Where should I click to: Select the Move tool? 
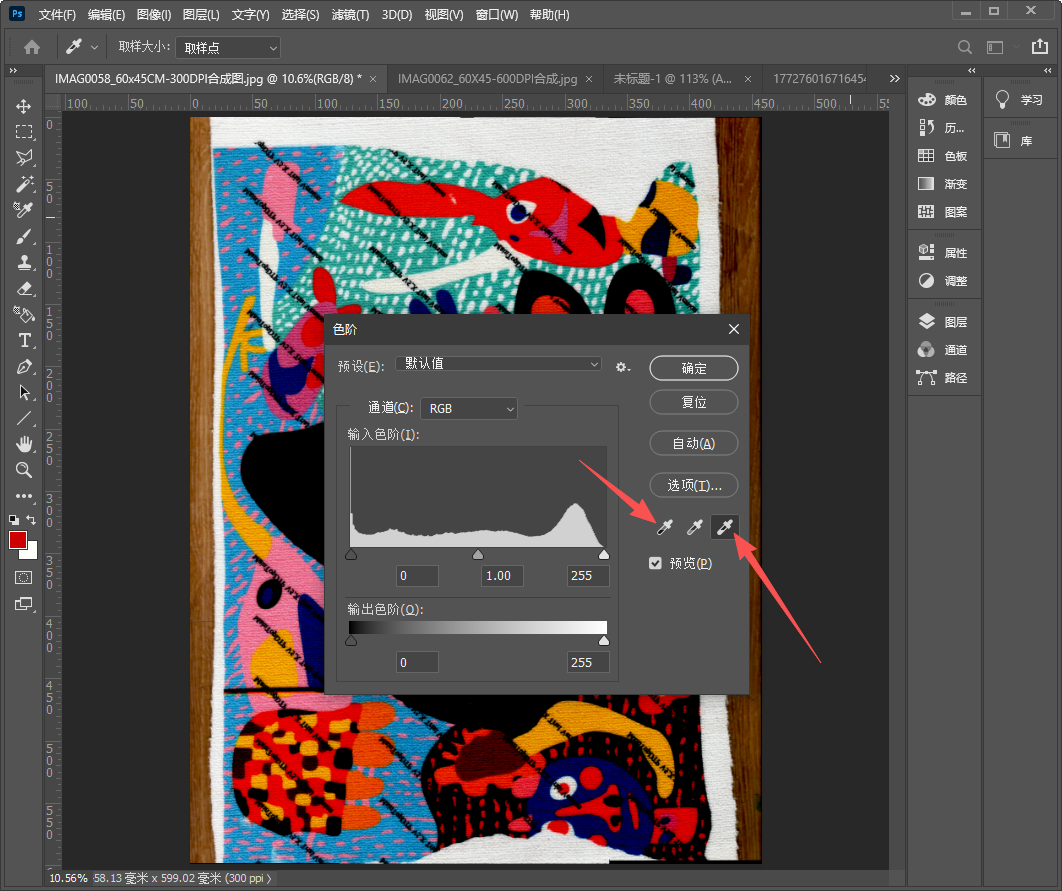24,106
